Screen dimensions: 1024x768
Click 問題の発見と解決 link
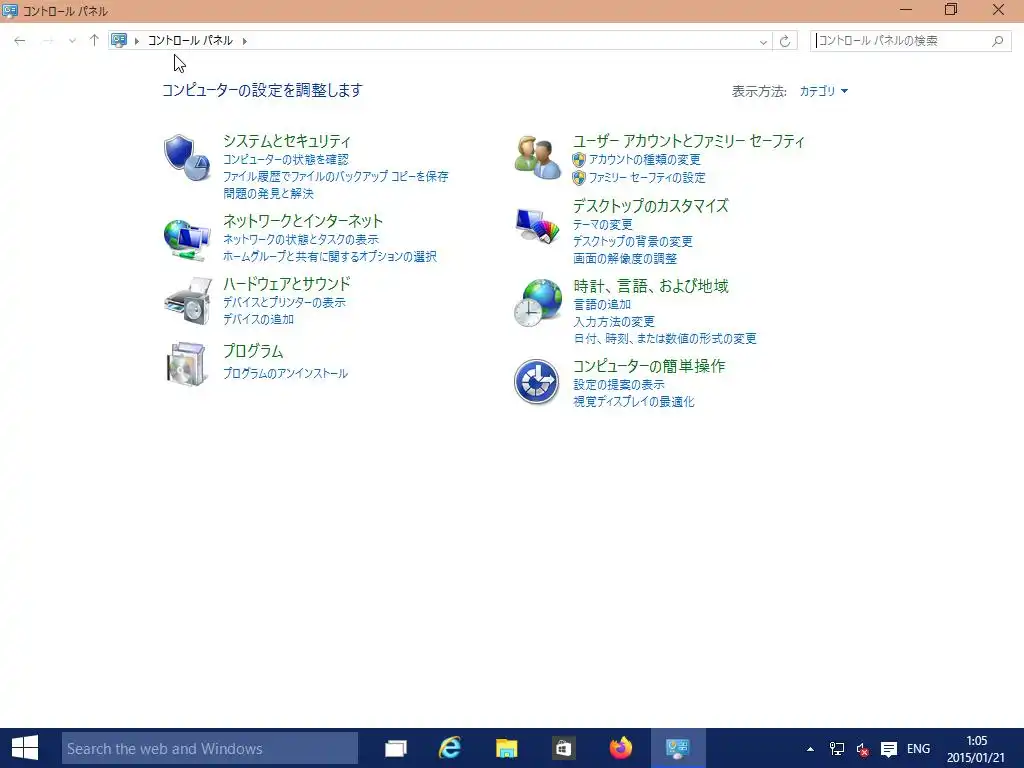click(268, 194)
